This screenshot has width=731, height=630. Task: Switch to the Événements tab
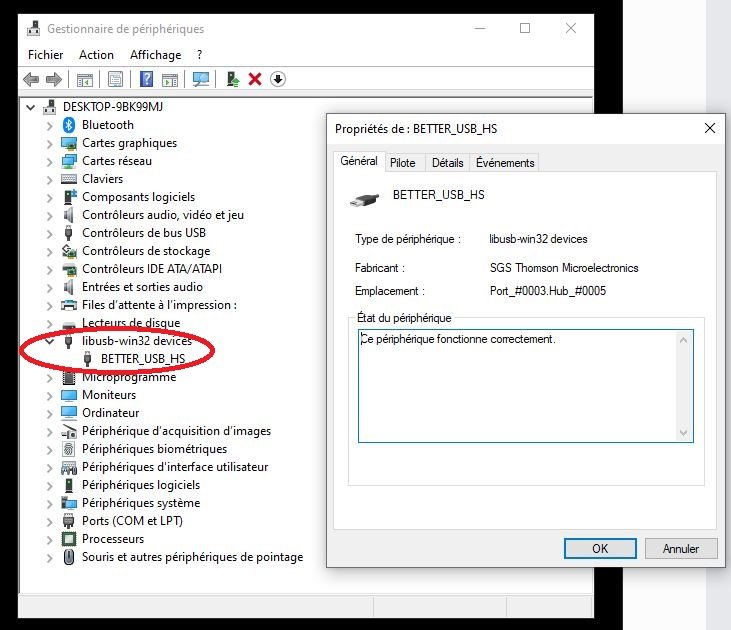tap(505, 163)
